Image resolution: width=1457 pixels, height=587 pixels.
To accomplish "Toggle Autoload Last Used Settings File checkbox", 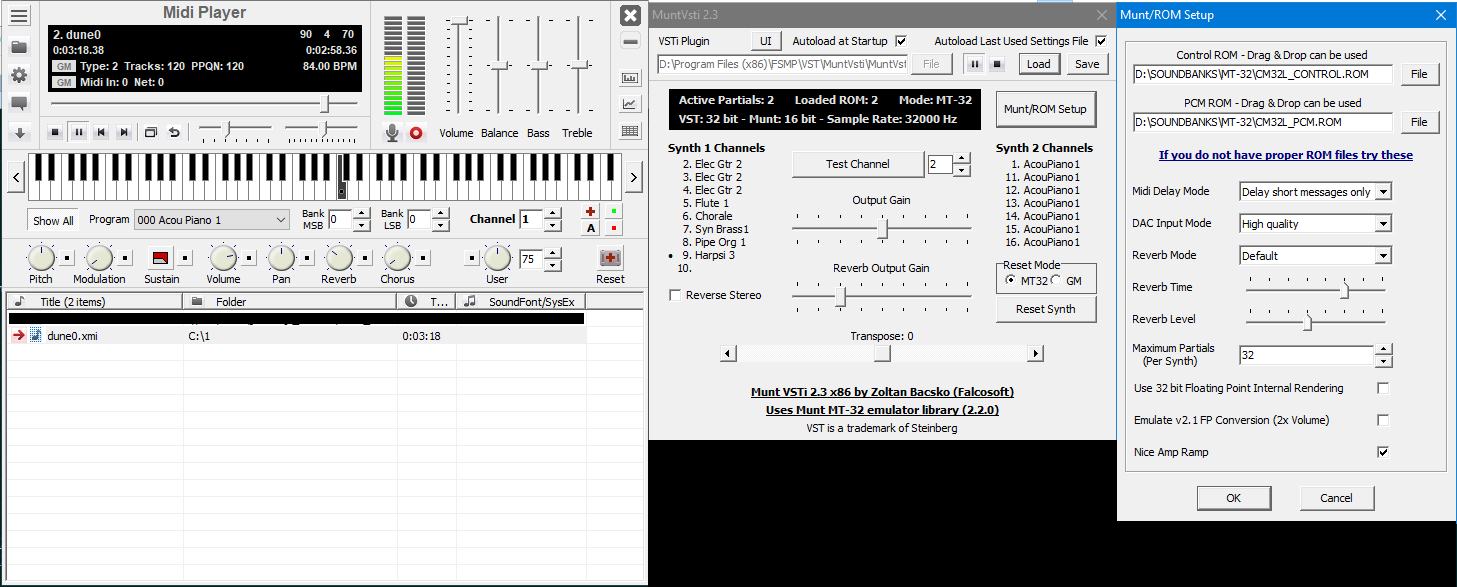I will coord(1101,41).
